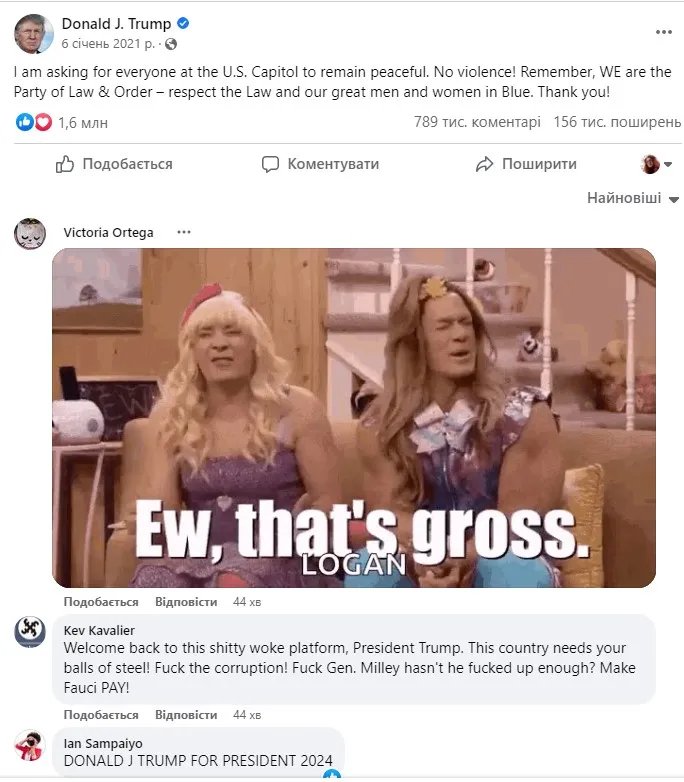Open Donald J. Trump profile picture
This screenshot has width=684, height=782.
[x=33, y=33]
